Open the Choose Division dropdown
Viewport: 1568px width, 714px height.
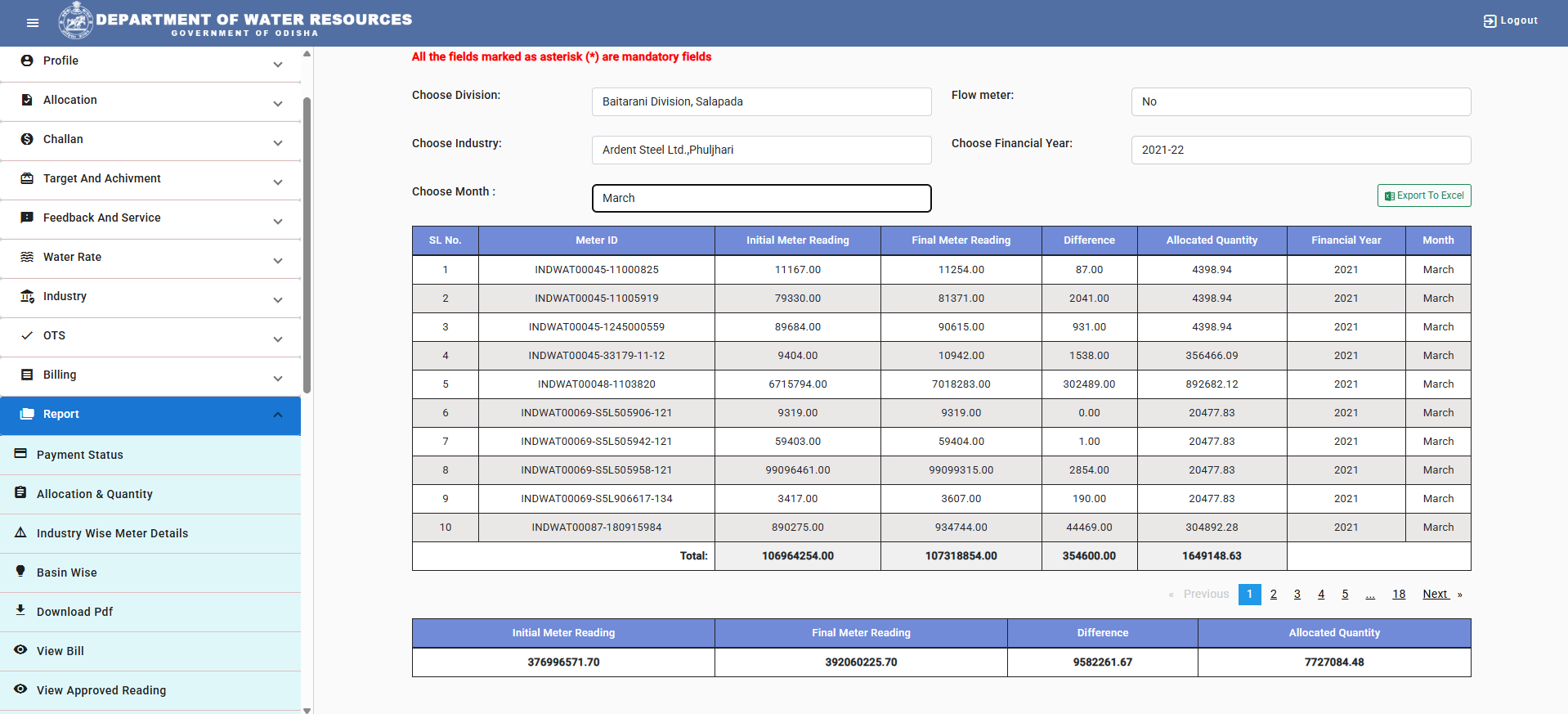point(761,101)
